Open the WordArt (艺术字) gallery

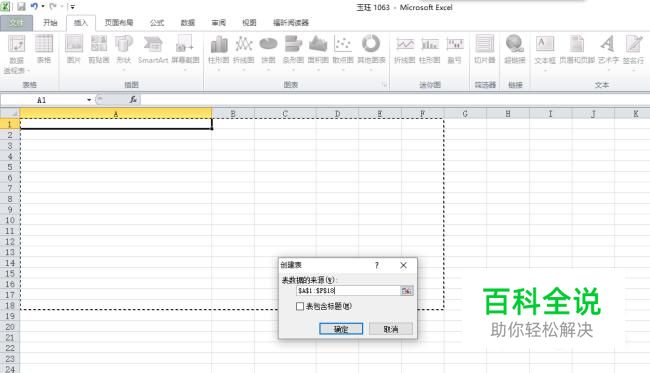coord(608,52)
